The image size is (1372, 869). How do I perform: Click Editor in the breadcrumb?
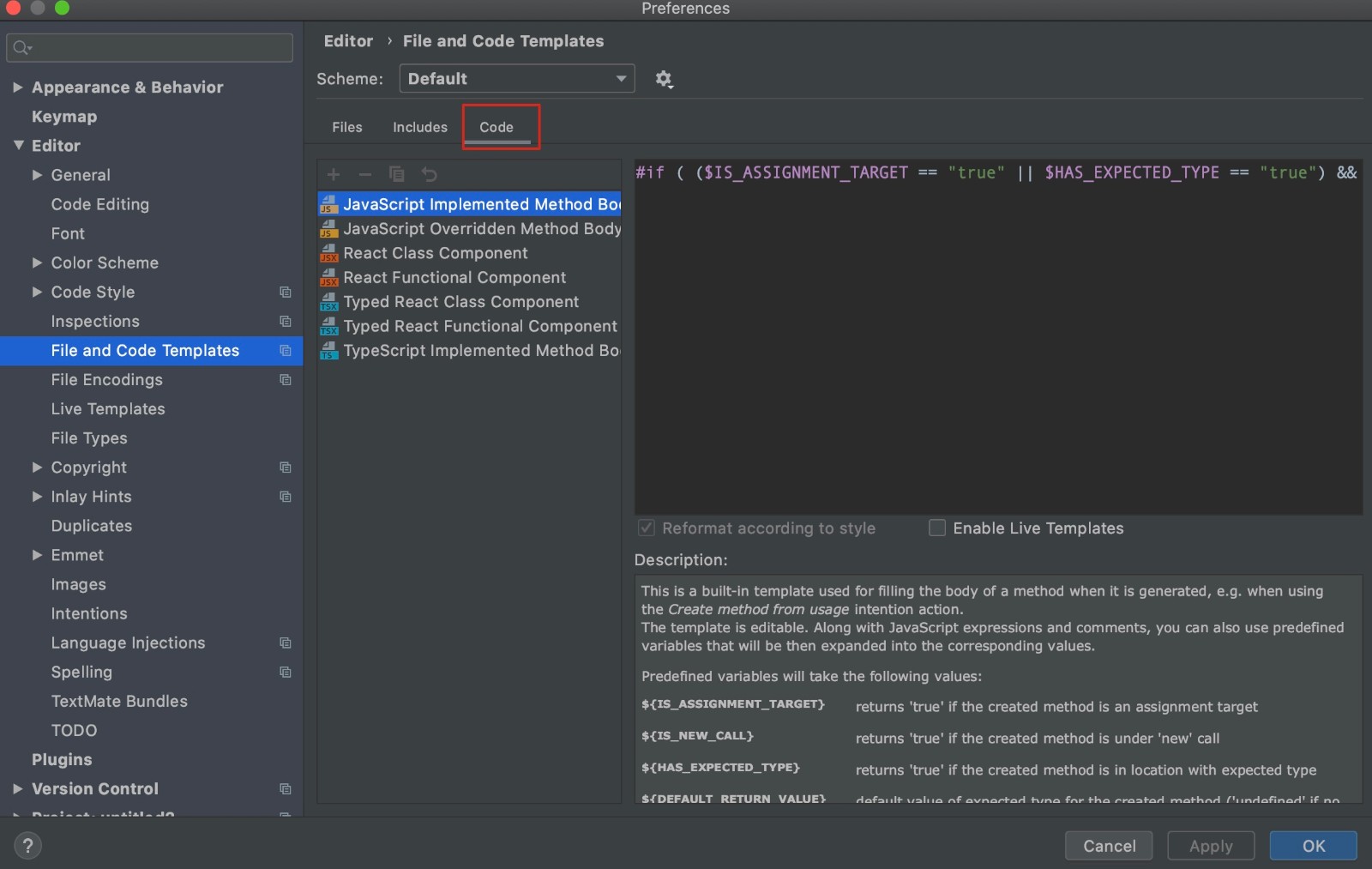click(348, 41)
